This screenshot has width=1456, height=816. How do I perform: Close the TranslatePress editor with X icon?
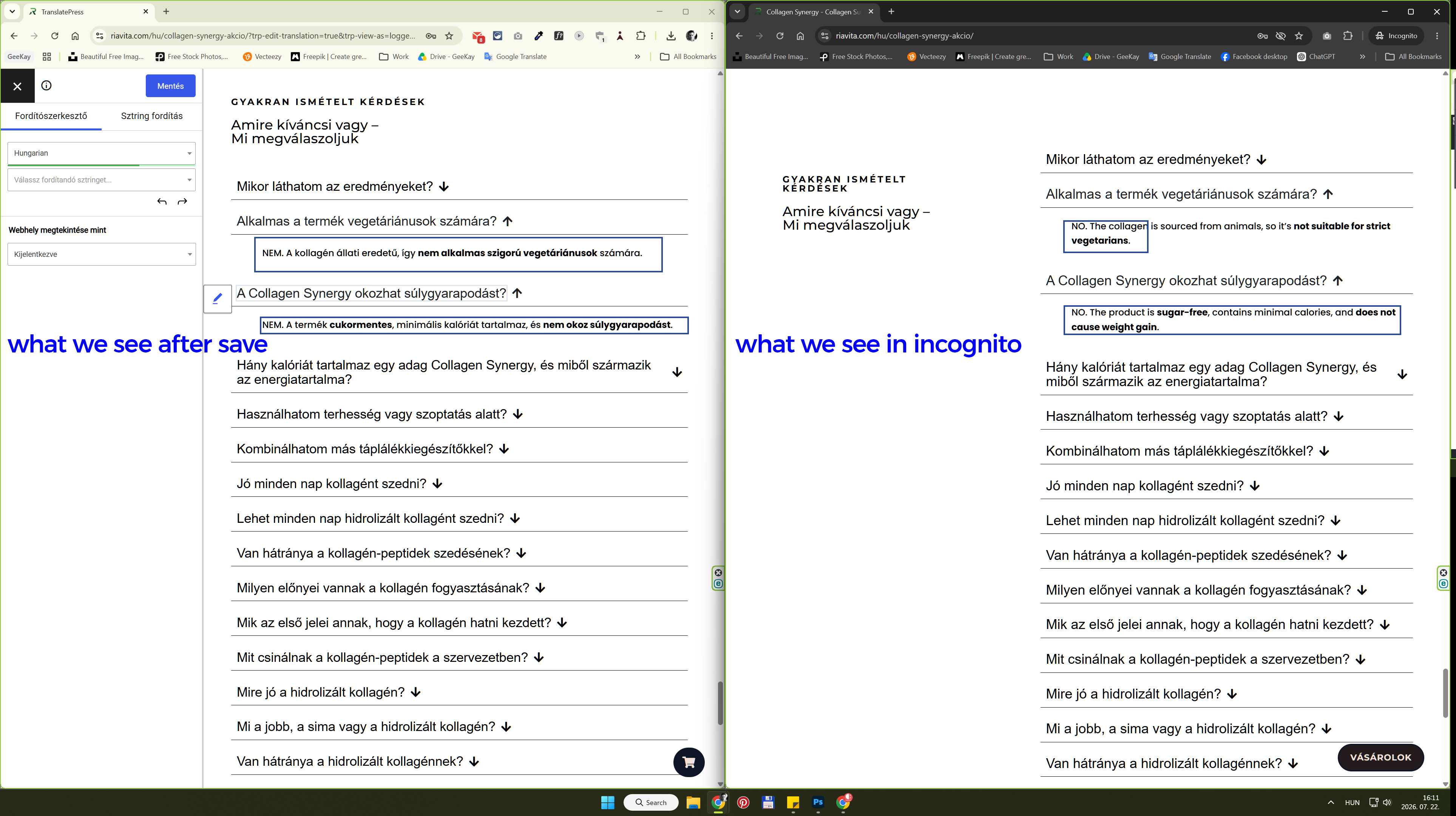(x=17, y=86)
